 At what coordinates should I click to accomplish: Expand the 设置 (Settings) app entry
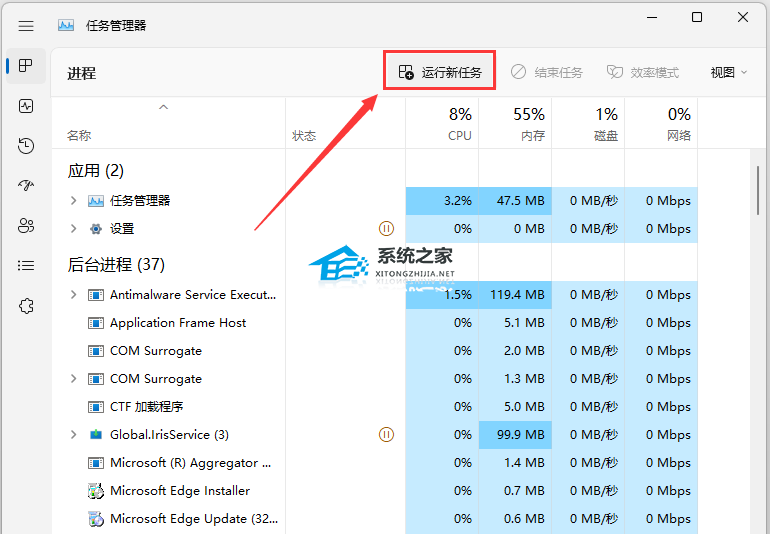coord(73,229)
